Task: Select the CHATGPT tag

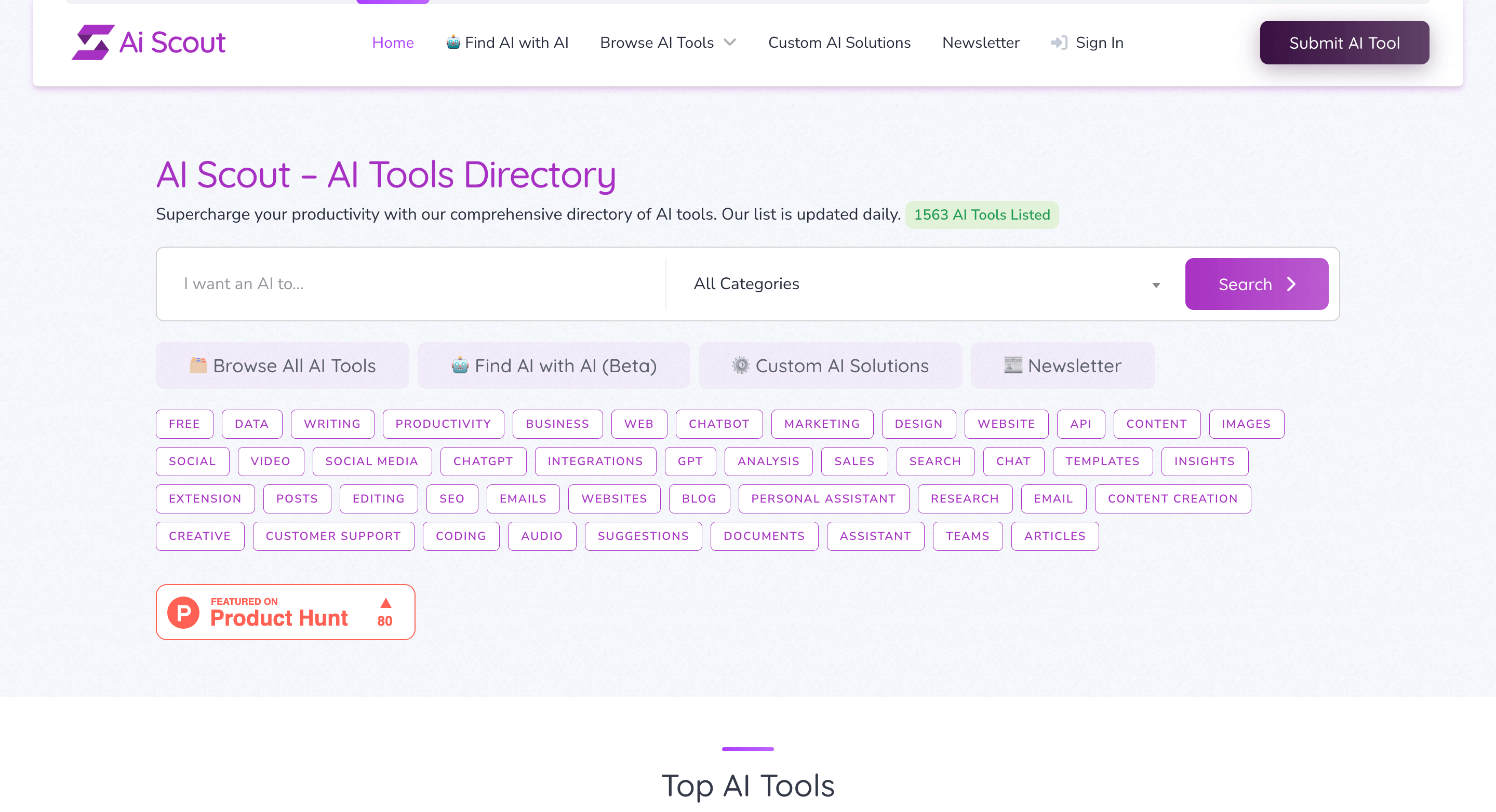Action: pyautogui.click(x=483, y=462)
